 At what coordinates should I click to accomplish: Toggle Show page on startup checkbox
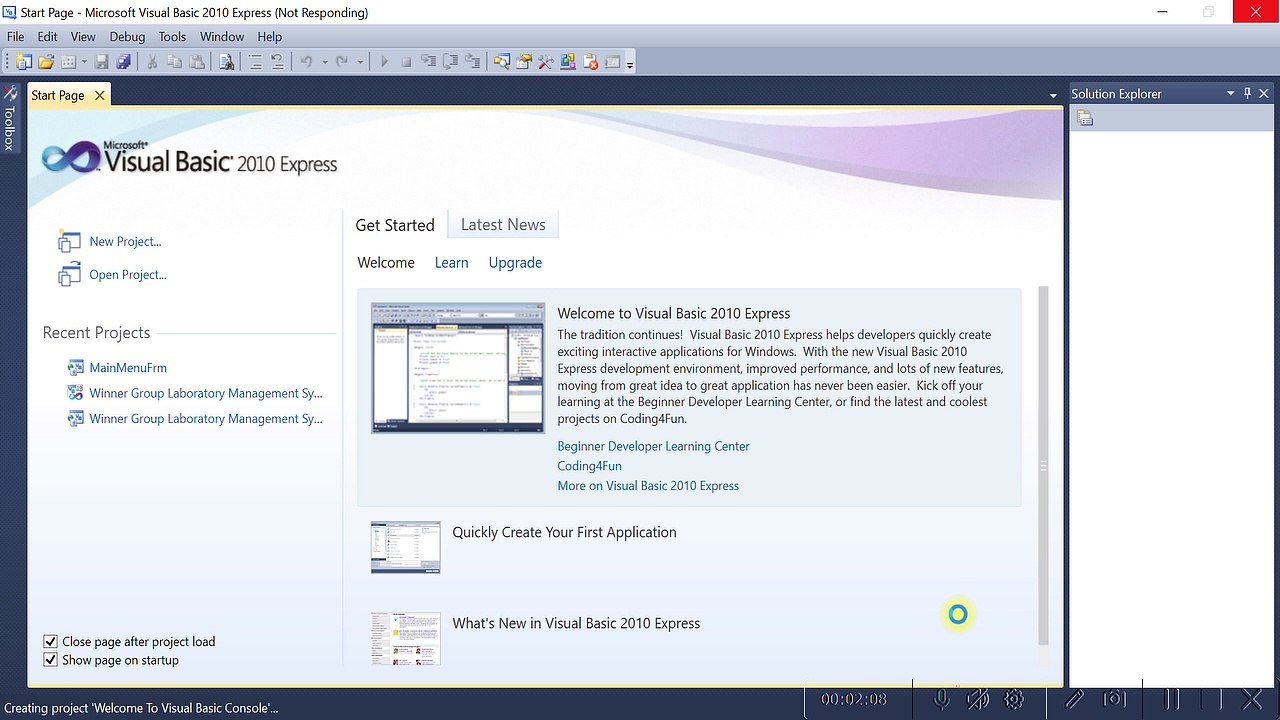pyautogui.click(x=51, y=660)
